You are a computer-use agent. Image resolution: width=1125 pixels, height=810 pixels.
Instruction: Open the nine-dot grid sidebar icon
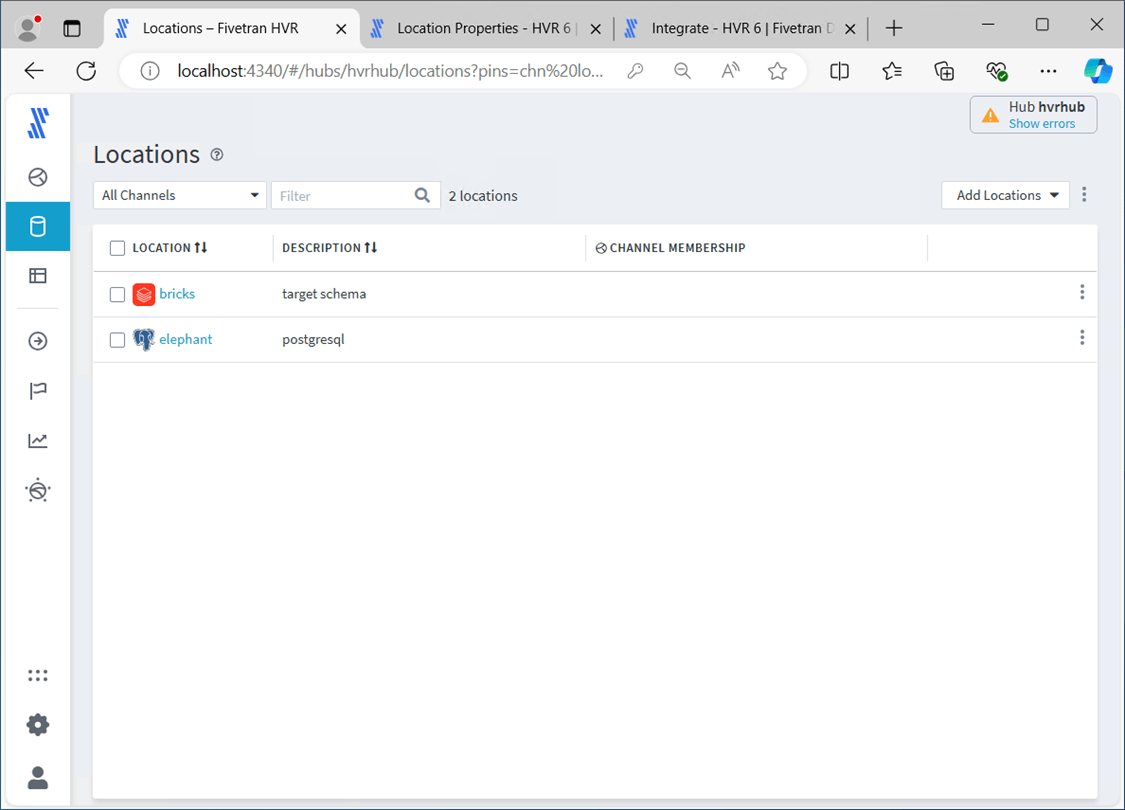coord(38,675)
